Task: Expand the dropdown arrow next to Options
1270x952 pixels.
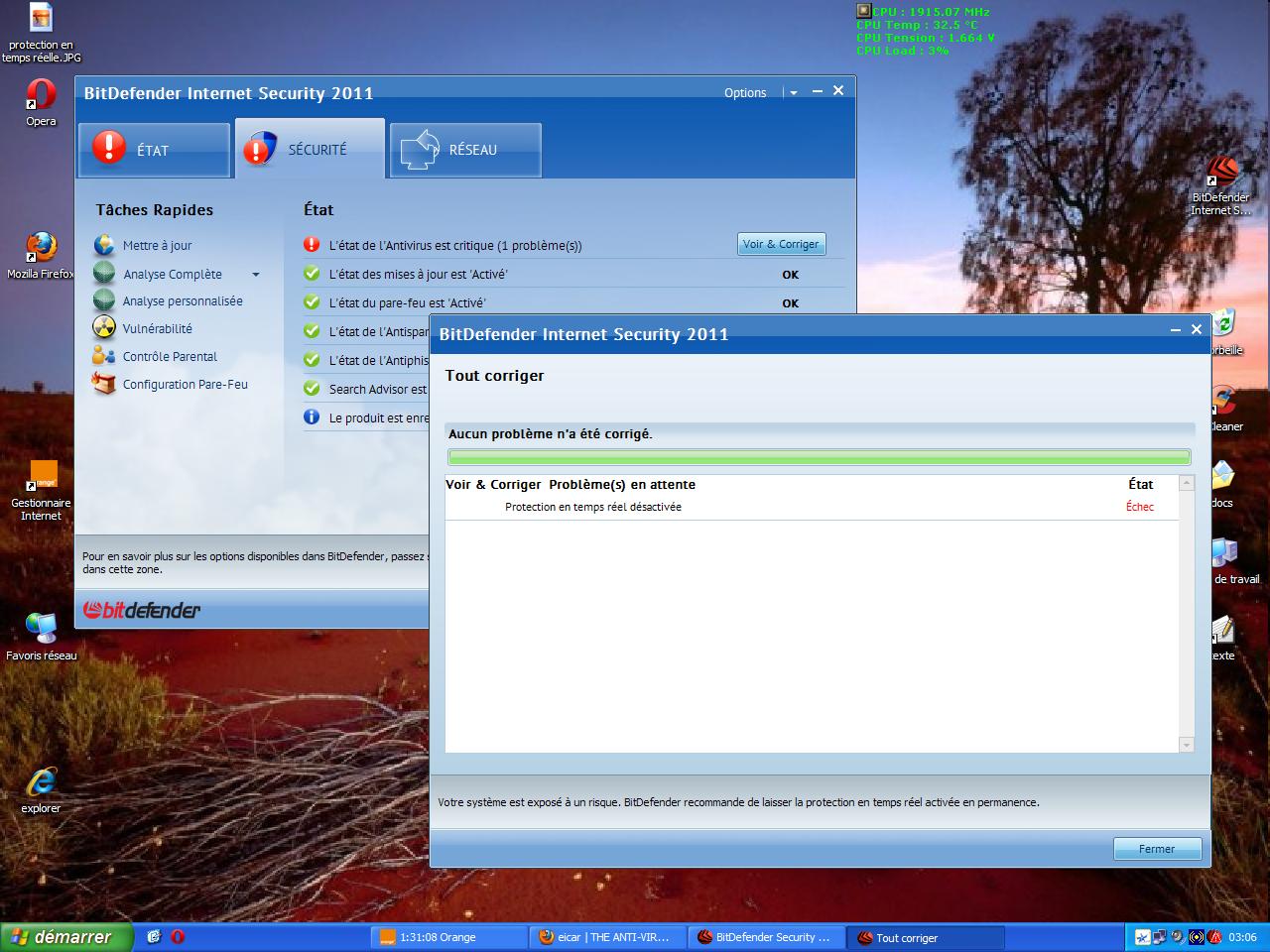Action: pos(793,93)
